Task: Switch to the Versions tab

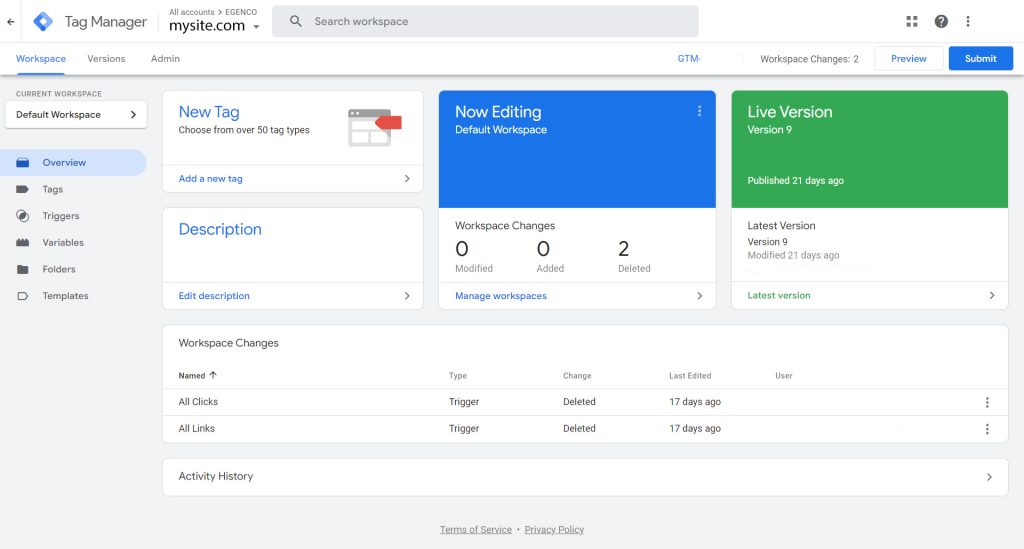Action: click(x=106, y=59)
